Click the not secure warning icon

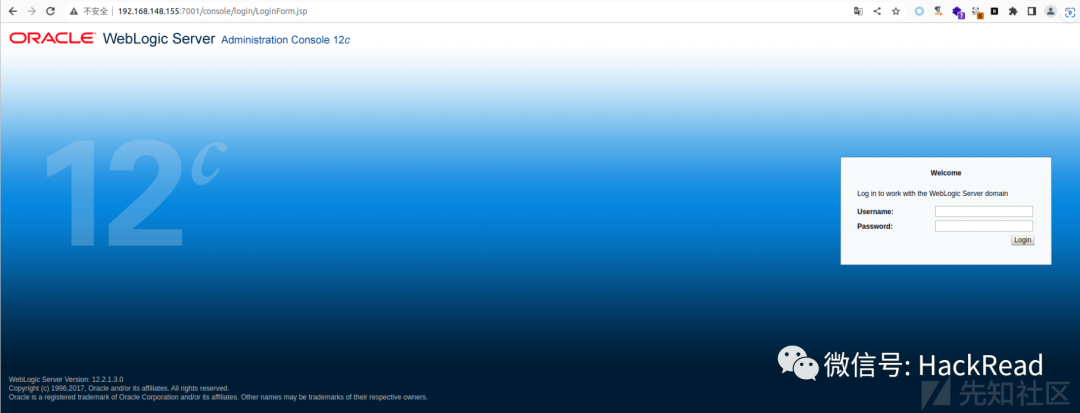click(74, 11)
